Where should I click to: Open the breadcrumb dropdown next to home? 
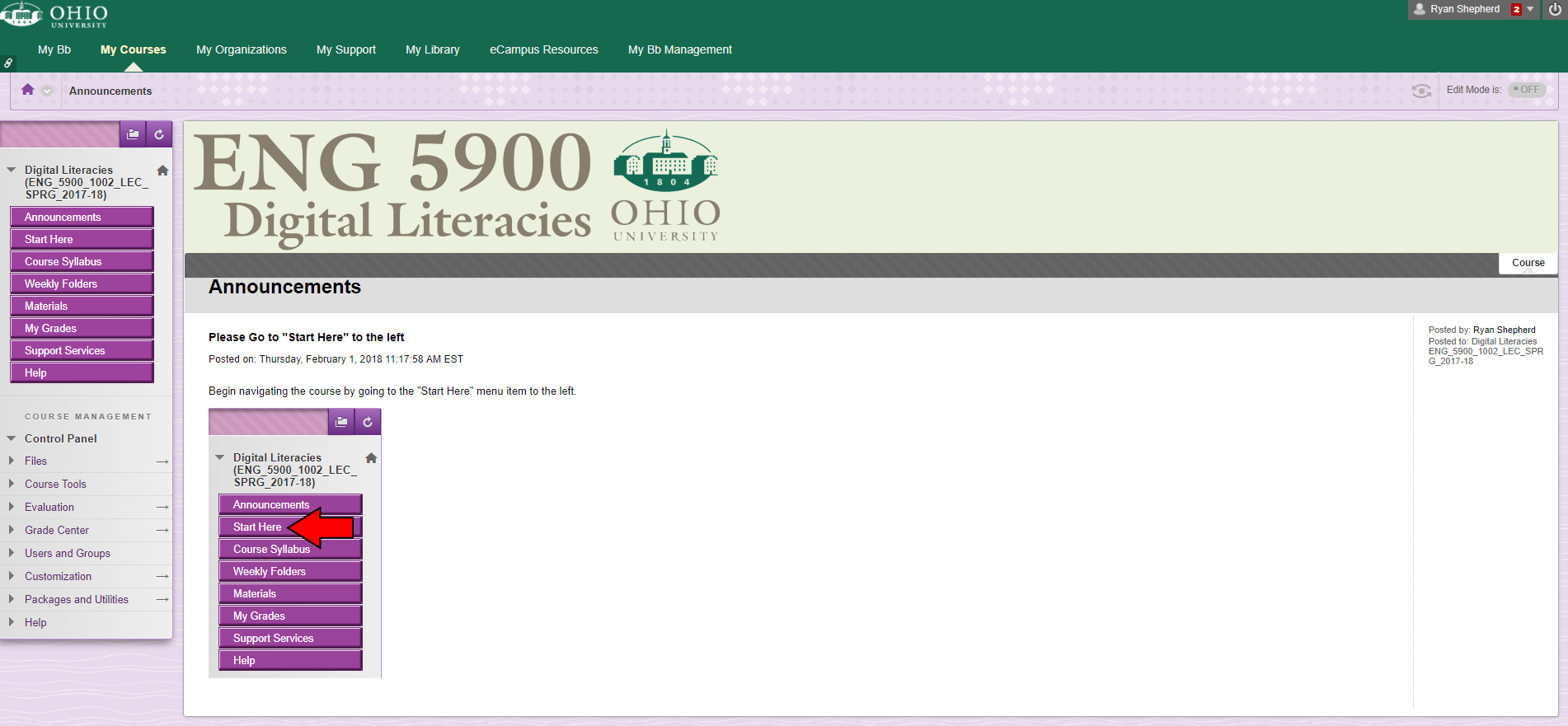coord(47,91)
